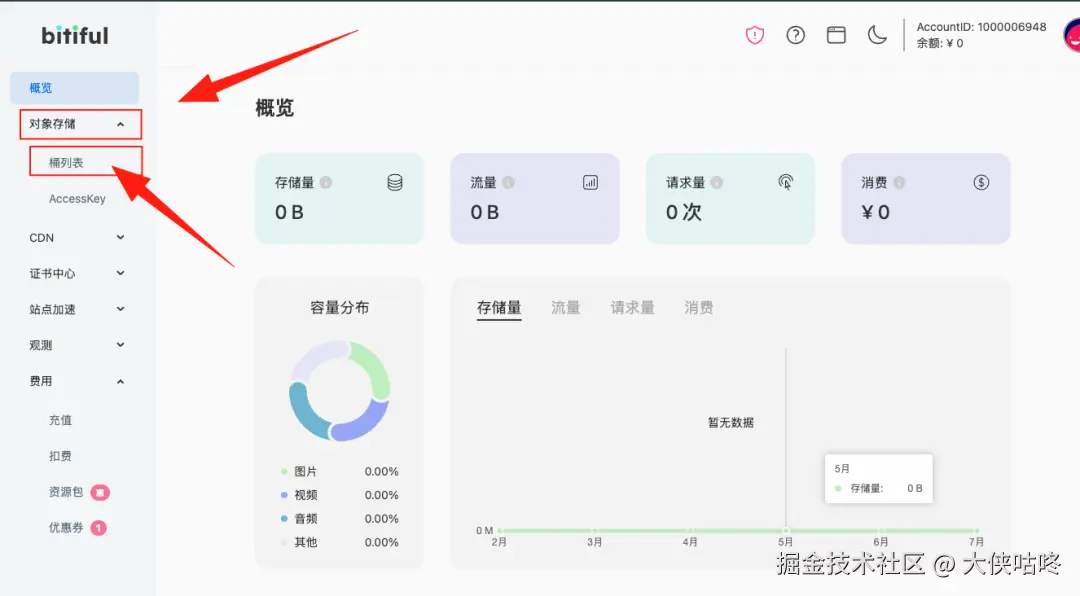This screenshot has width=1080, height=596.
Task: Click the 6月 label on chart axis
Action: tap(881, 542)
